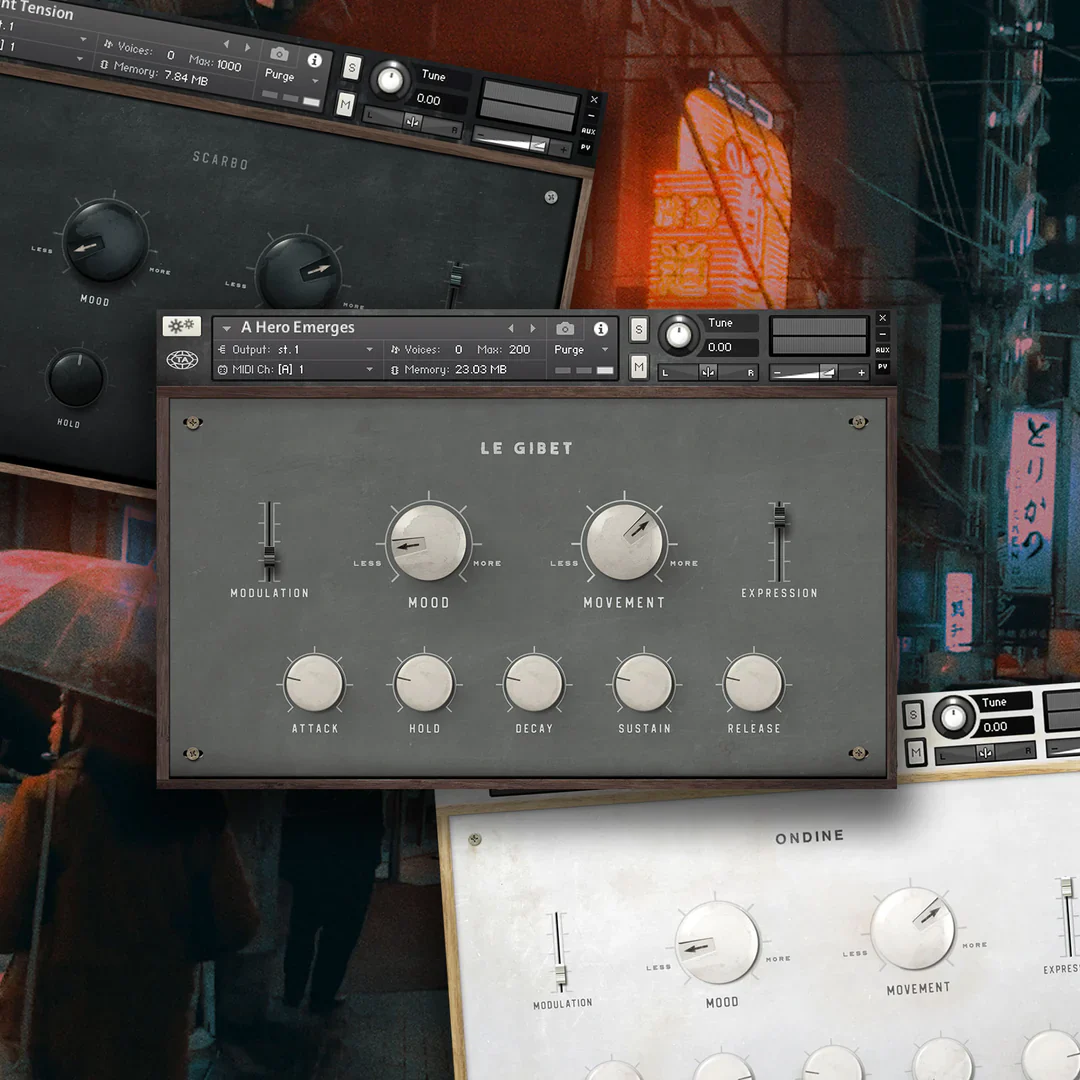
Task: Minimize Le Gibet instrument with the minus button
Action: [x=882, y=334]
